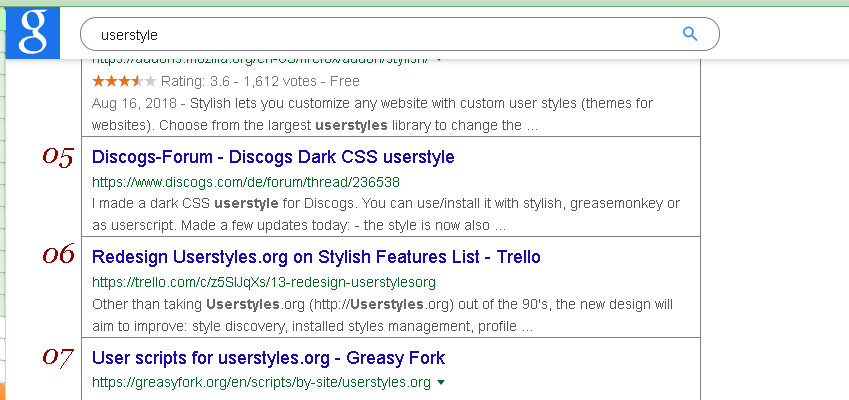Click the trello.com redesign-userstylesorg URL
This screenshot has height=400, width=849.
point(264,282)
